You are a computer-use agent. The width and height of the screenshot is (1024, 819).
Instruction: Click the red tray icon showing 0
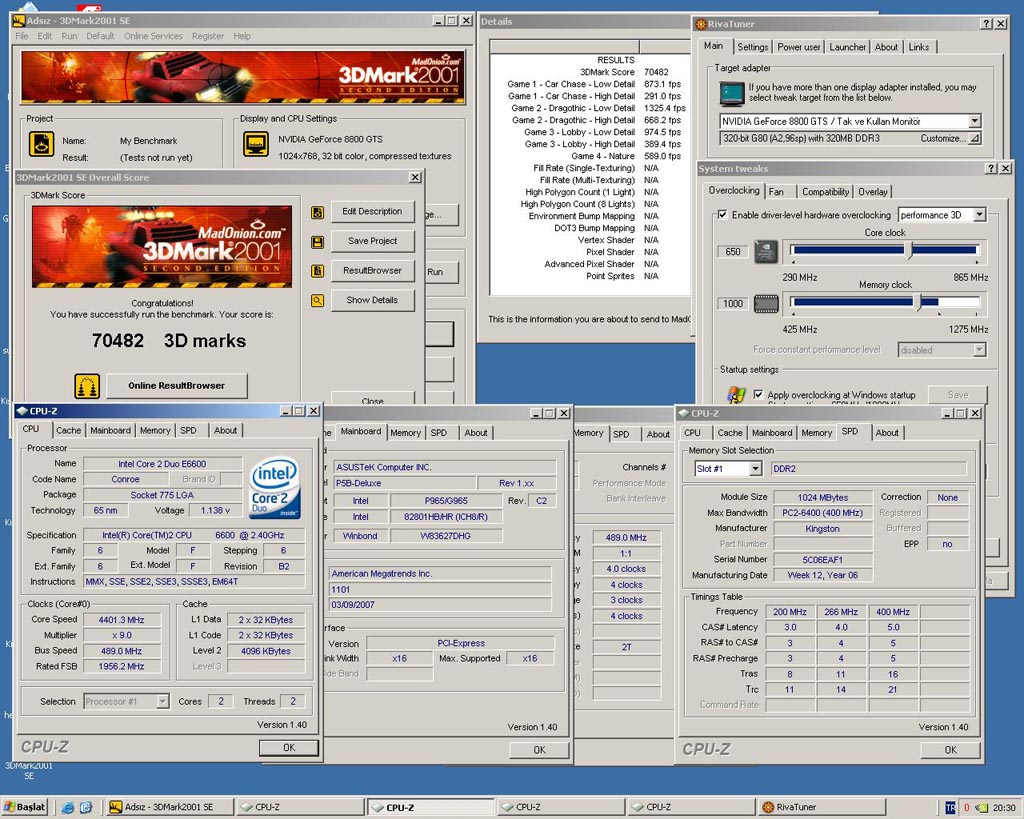pos(967,807)
